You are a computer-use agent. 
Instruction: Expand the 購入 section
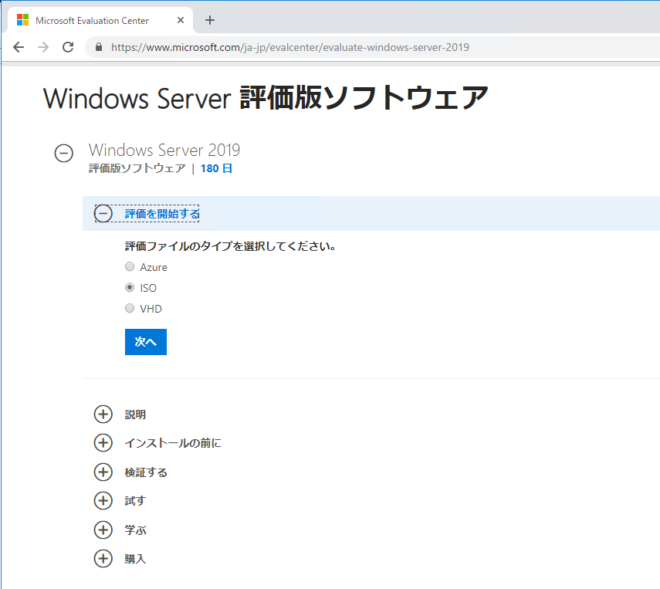coord(103,559)
